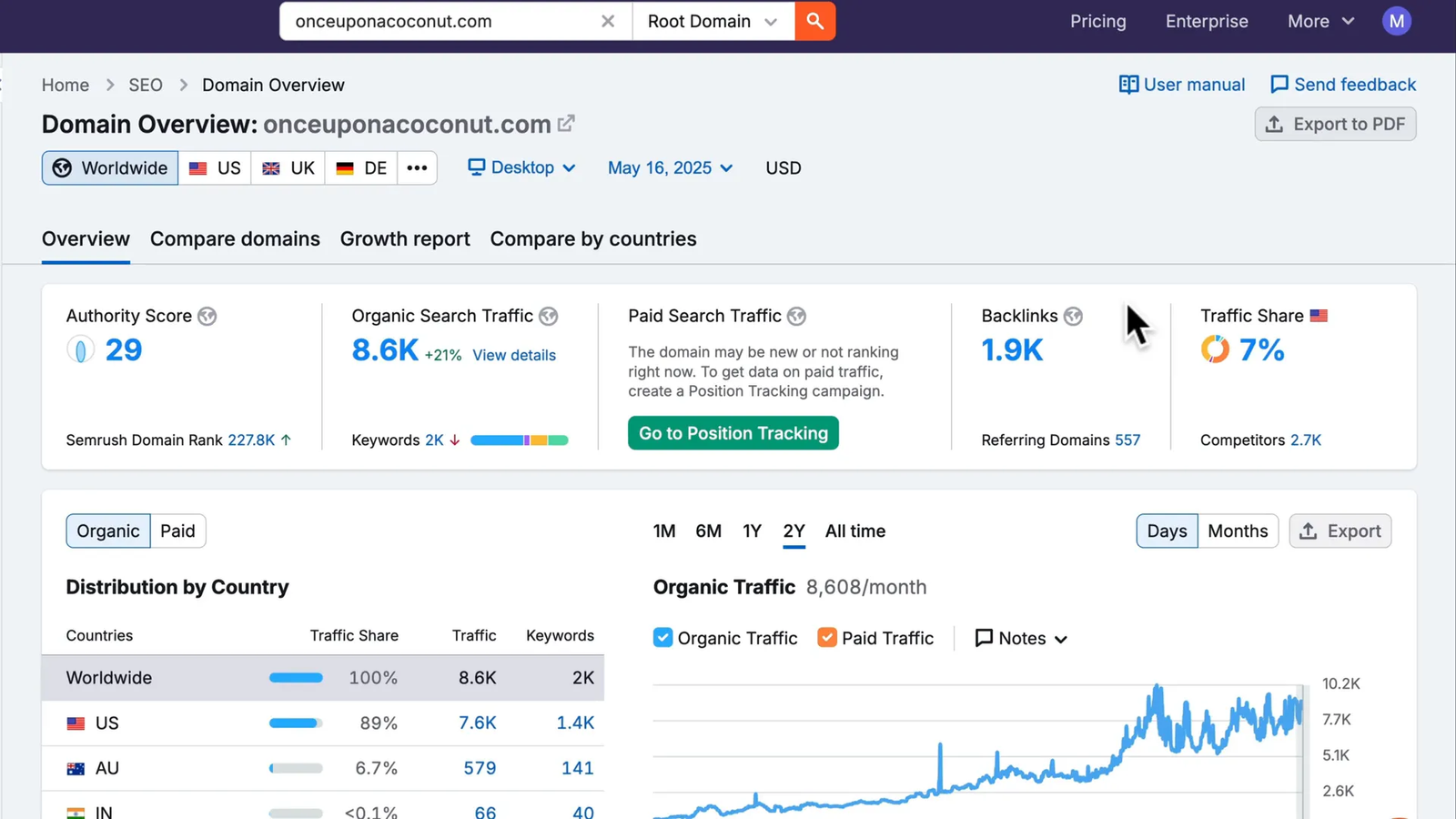Open the Pricing link

[x=1097, y=21]
